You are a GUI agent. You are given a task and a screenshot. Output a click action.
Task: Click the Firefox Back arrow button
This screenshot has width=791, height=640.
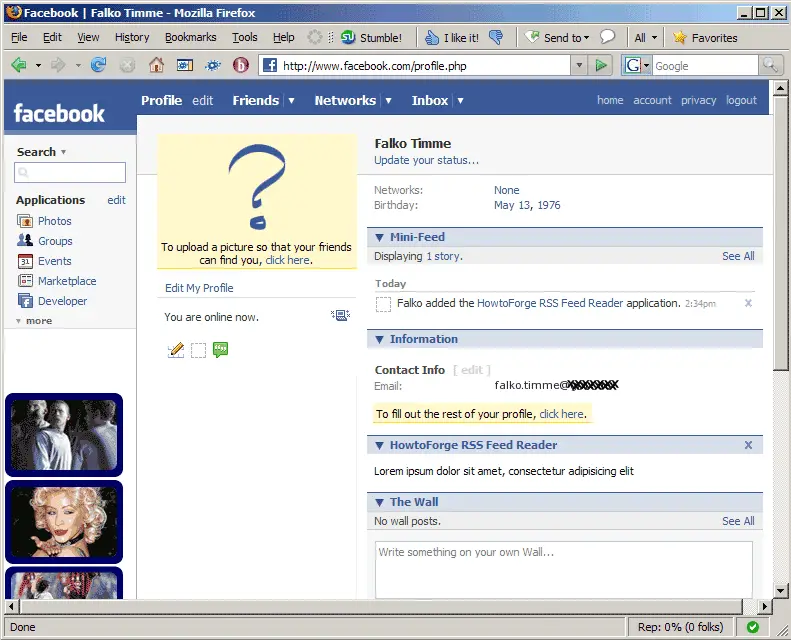pyautogui.click(x=19, y=65)
